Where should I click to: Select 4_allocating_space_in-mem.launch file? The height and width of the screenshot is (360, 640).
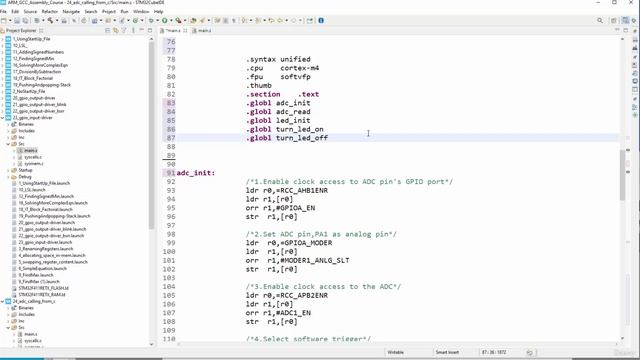[52, 255]
